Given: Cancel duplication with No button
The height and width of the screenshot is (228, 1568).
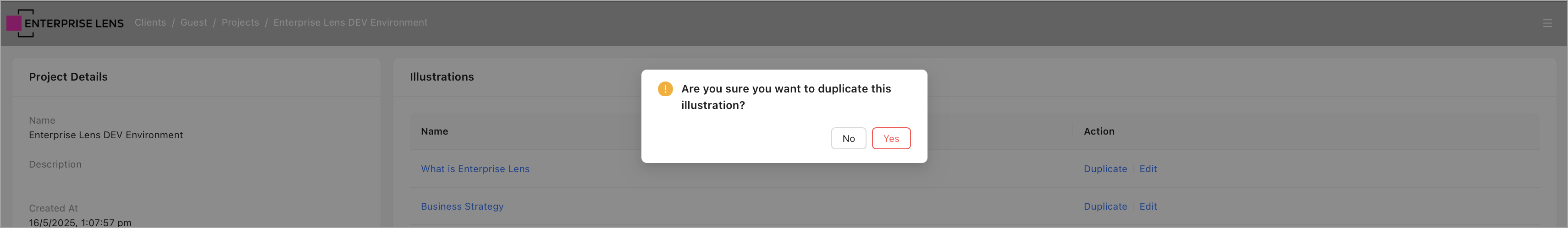Looking at the screenshot, I should [848, 139].
